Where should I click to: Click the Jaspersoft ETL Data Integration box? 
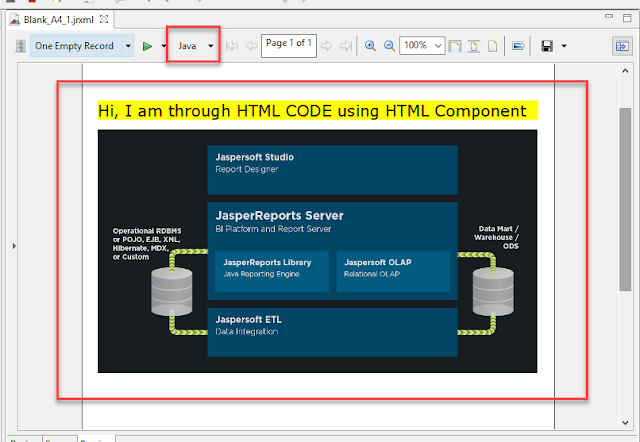click(332, 332)
